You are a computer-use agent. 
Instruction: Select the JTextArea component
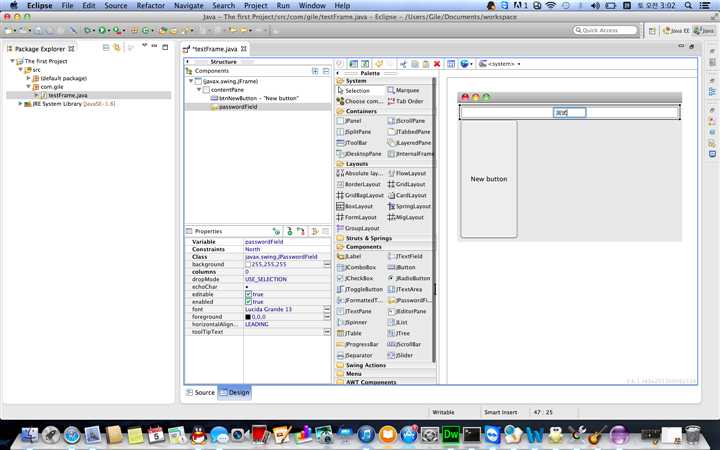(x=405, y=290)
